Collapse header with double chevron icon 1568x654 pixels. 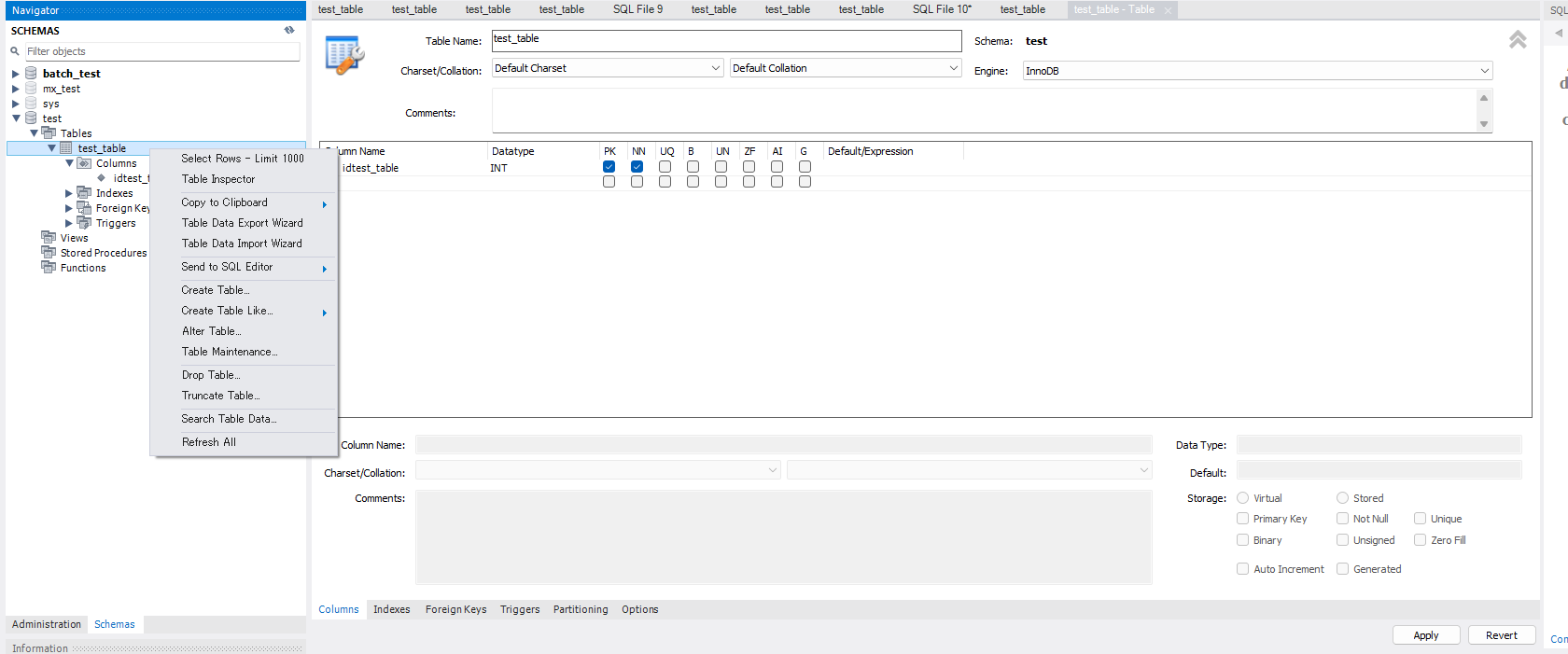[x=1518, y=39]
